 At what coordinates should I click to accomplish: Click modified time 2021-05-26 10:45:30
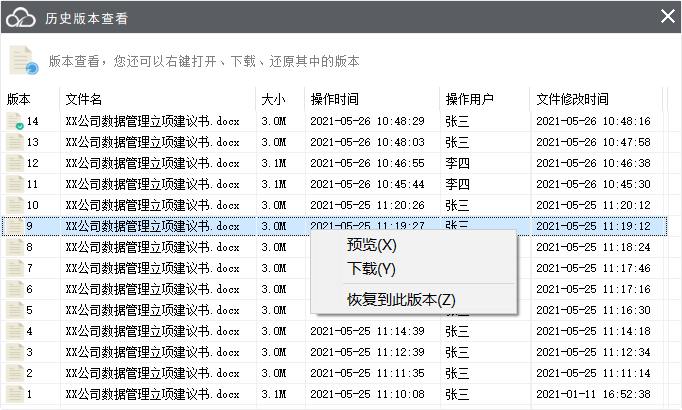(593, 184)
